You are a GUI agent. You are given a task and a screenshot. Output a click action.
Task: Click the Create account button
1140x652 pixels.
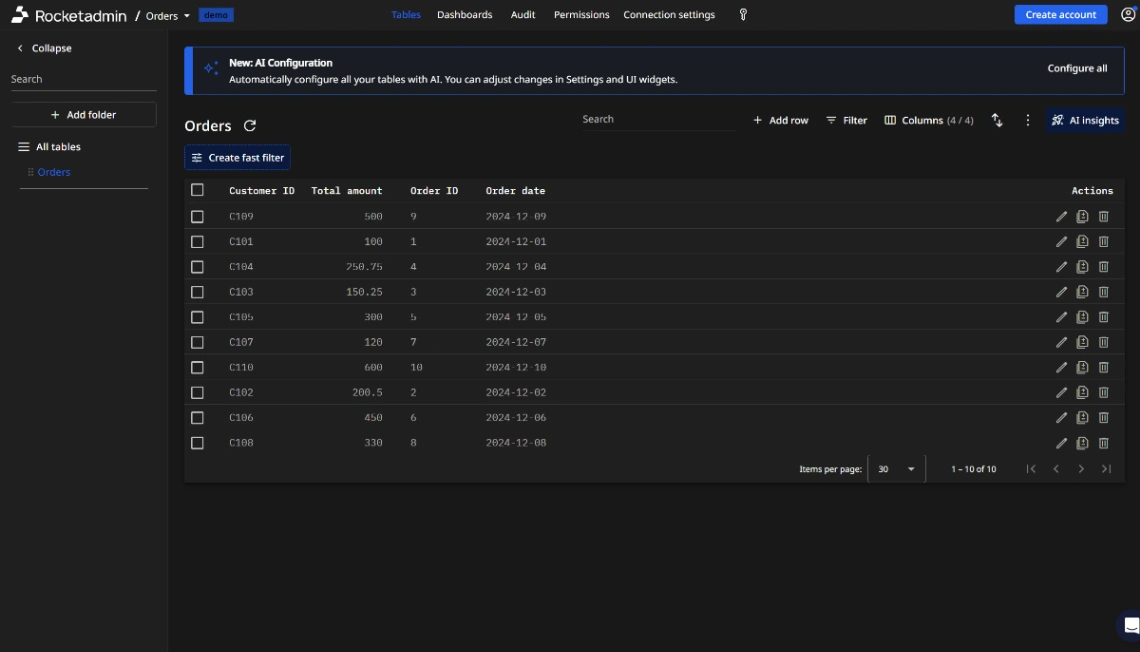click(x=1060, y=14)
